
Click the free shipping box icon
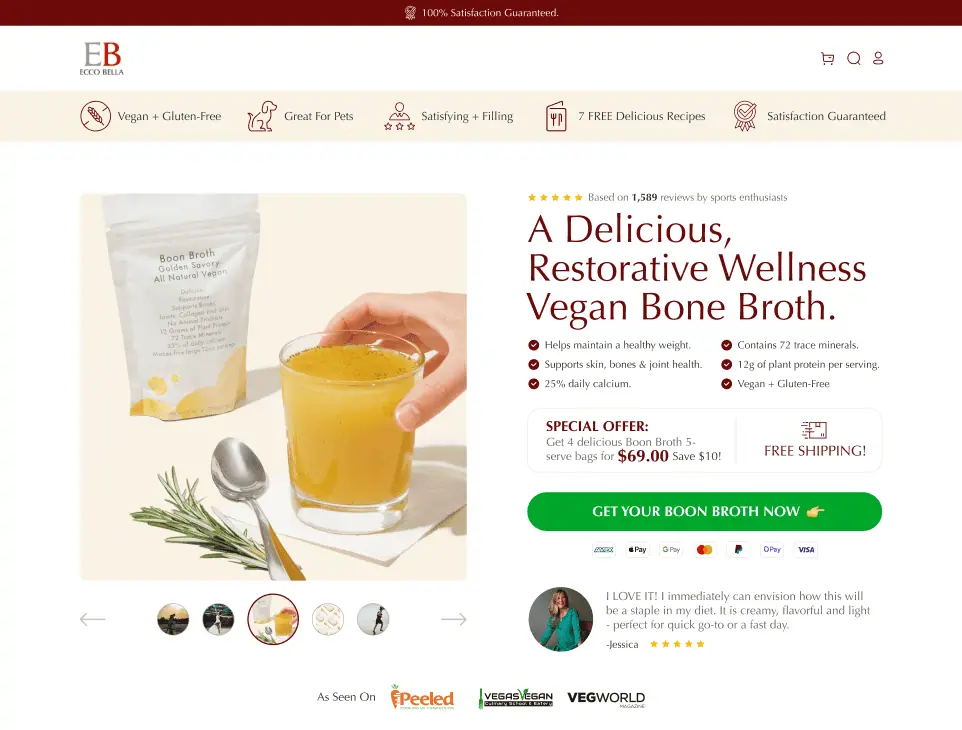[x=814, y=430]
